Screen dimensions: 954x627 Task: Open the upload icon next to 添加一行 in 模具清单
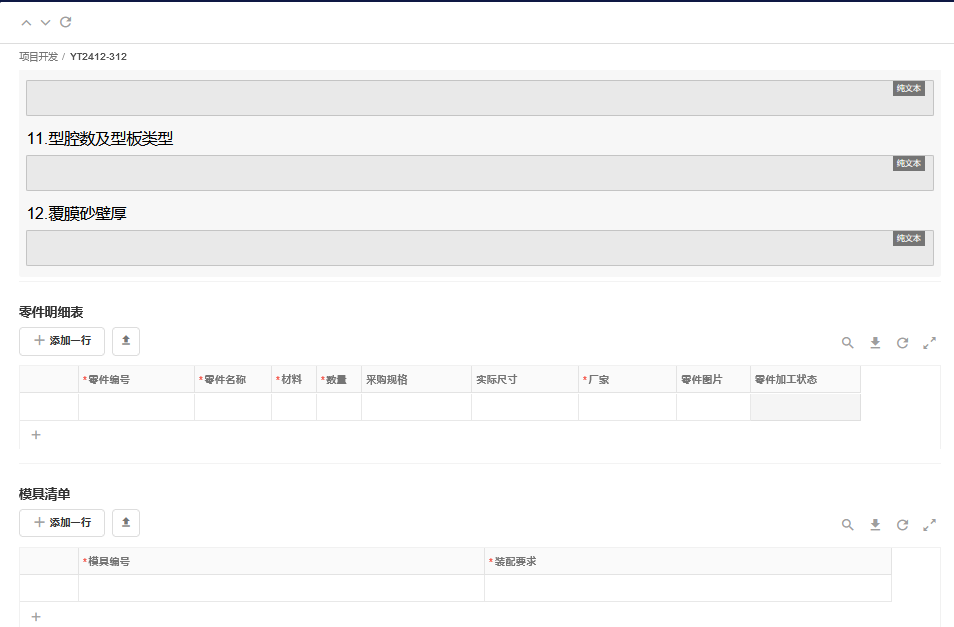pyautogui.click(x=125, y=522)
